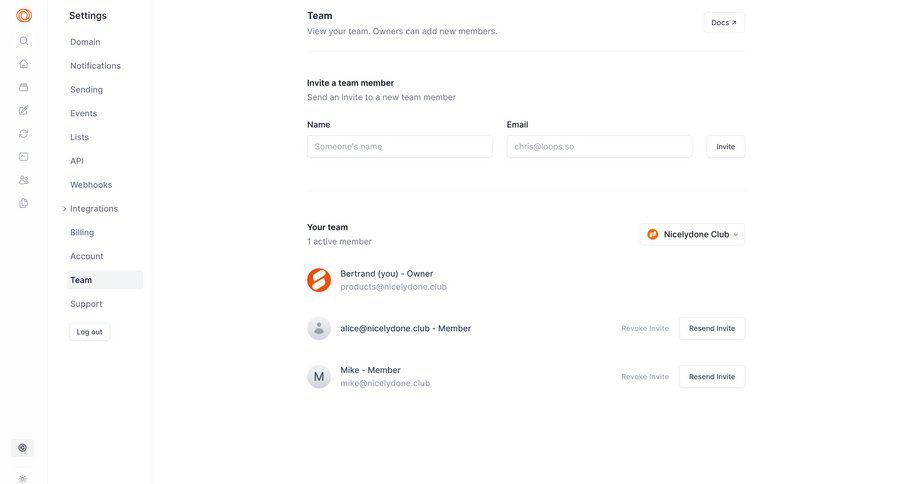Image resolution: width=900 pixels, height=484 pixels.
Task: Log out using the Log out button
Action: (90, 332)
